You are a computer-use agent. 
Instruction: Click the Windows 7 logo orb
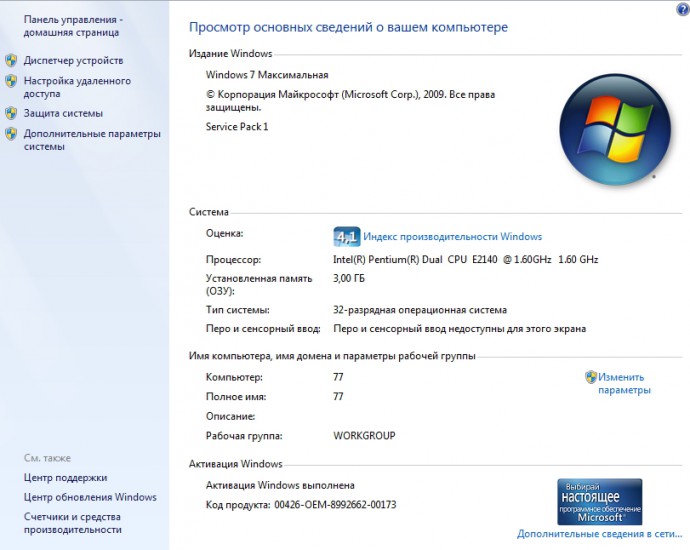[x=615, y=129]
